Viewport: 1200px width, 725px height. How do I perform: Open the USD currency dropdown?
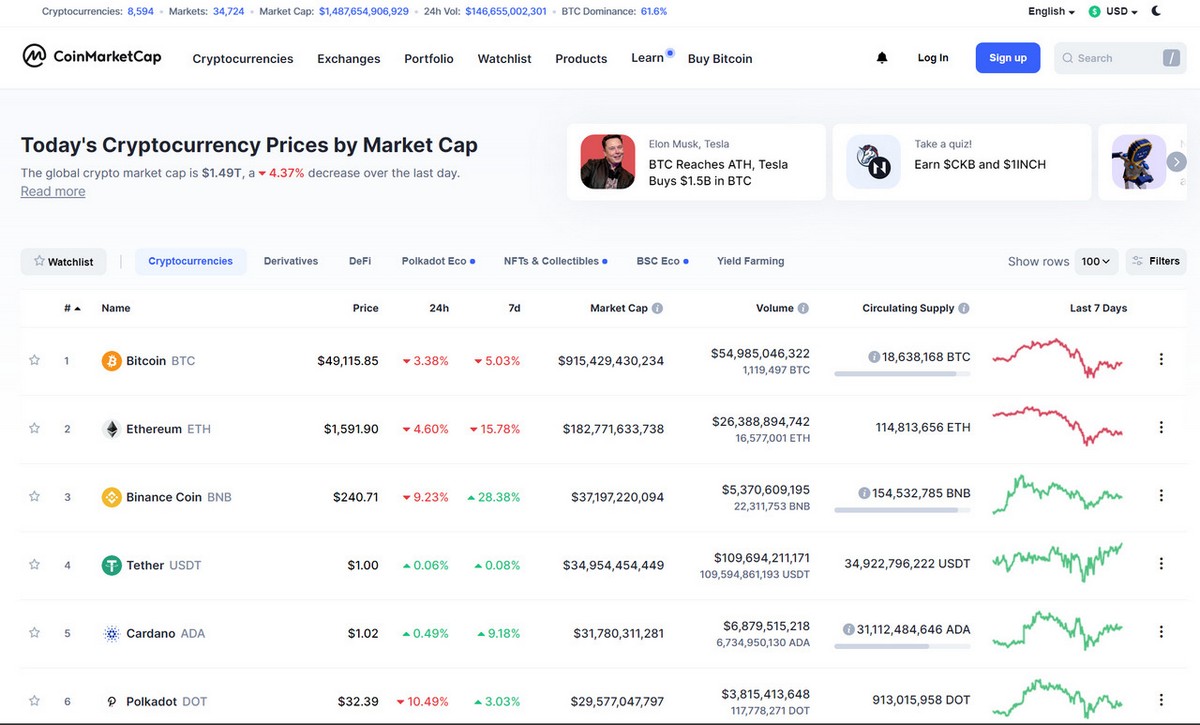tap(1113, 11)
